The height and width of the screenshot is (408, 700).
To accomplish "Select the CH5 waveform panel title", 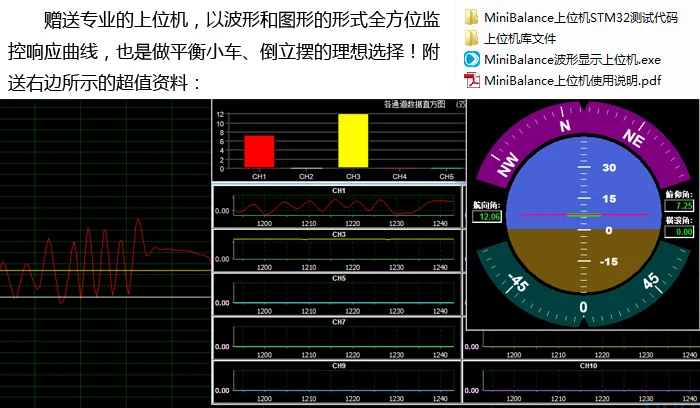I will (339, 278).
